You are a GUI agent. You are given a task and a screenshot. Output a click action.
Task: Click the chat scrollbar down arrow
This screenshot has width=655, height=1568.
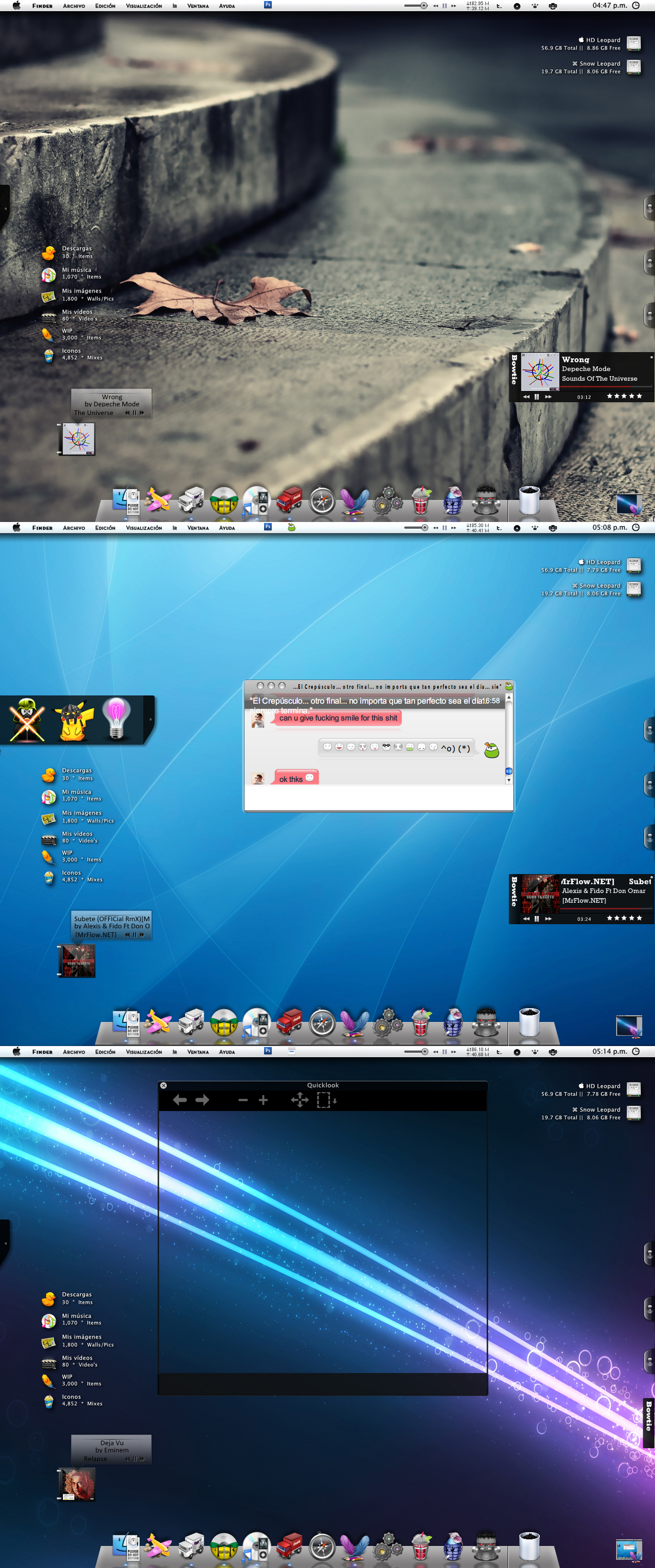pyautogui.click(x=509, y=780)
